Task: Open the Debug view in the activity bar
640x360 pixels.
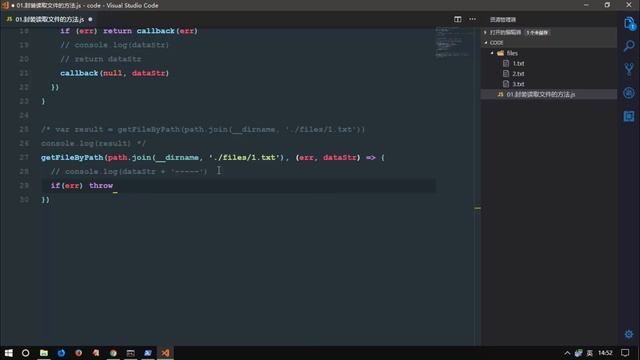Action: 629,93
